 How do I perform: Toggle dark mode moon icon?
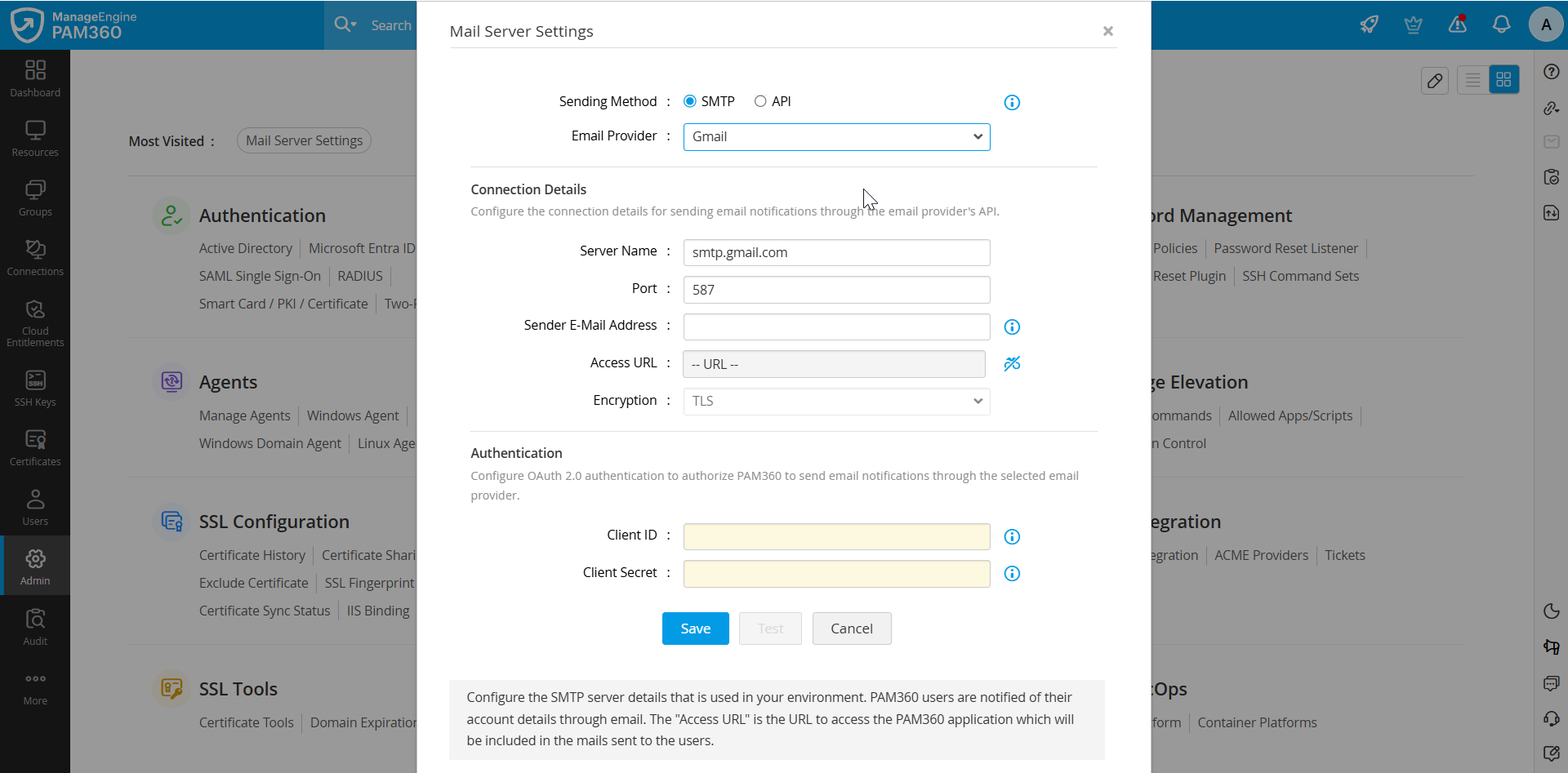[1552, 611]
